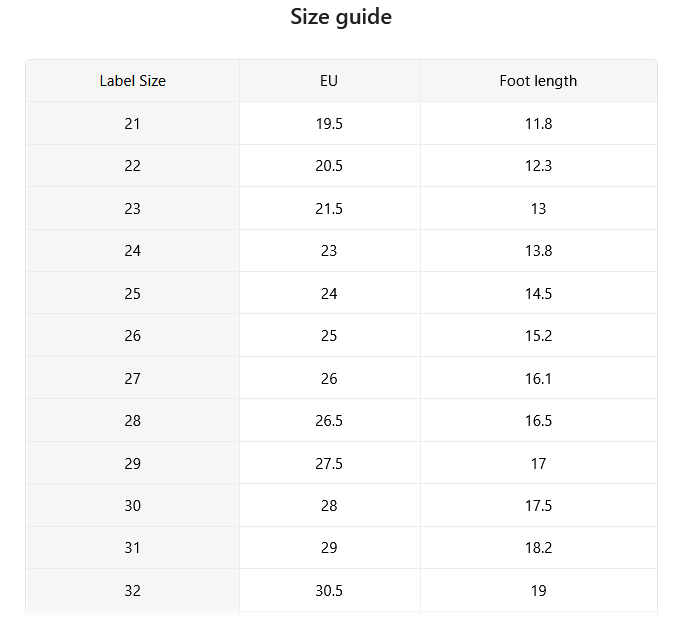Click foot length 19 cell
Image resolution: width=674 pixels, height=621 pixels.
pos(539,590)
